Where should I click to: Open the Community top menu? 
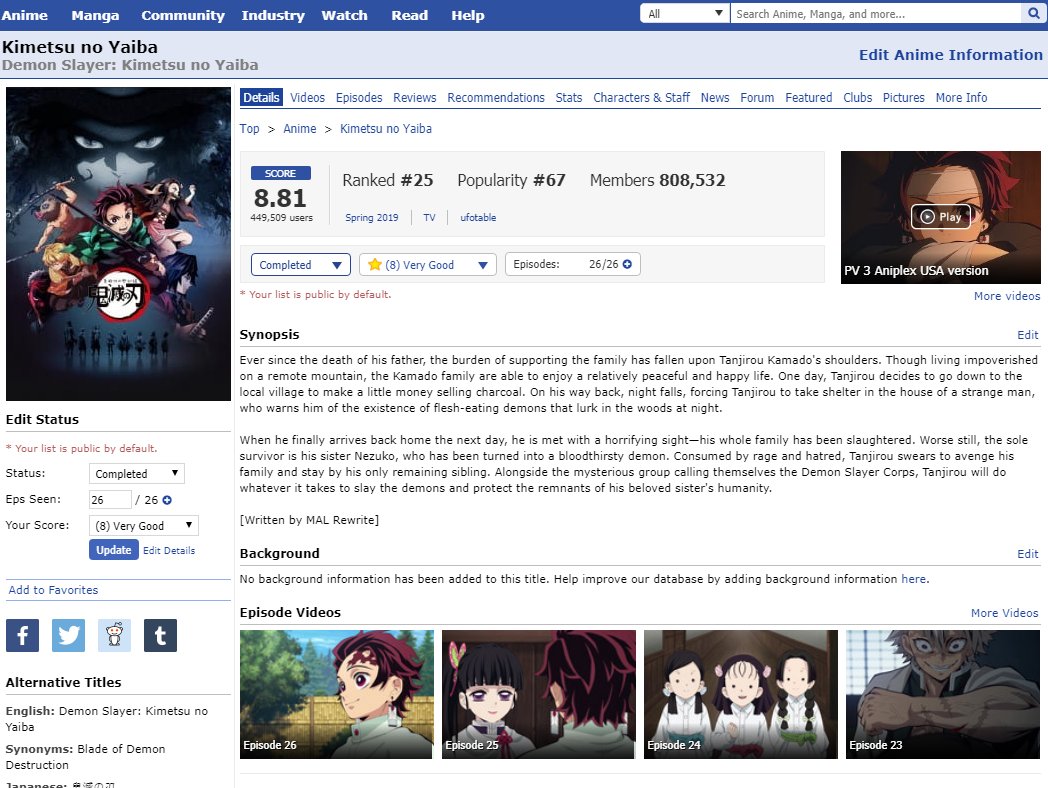tap(182, 15)
